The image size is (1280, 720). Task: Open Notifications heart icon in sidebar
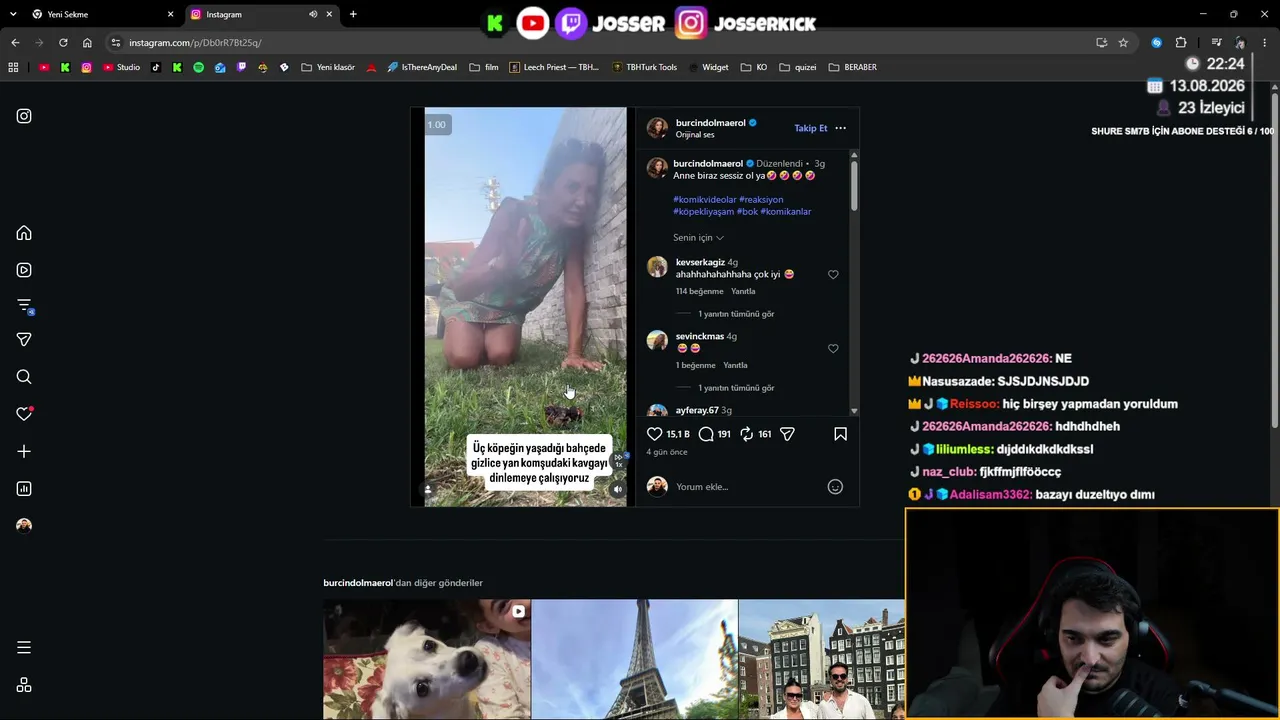[24, 414]
